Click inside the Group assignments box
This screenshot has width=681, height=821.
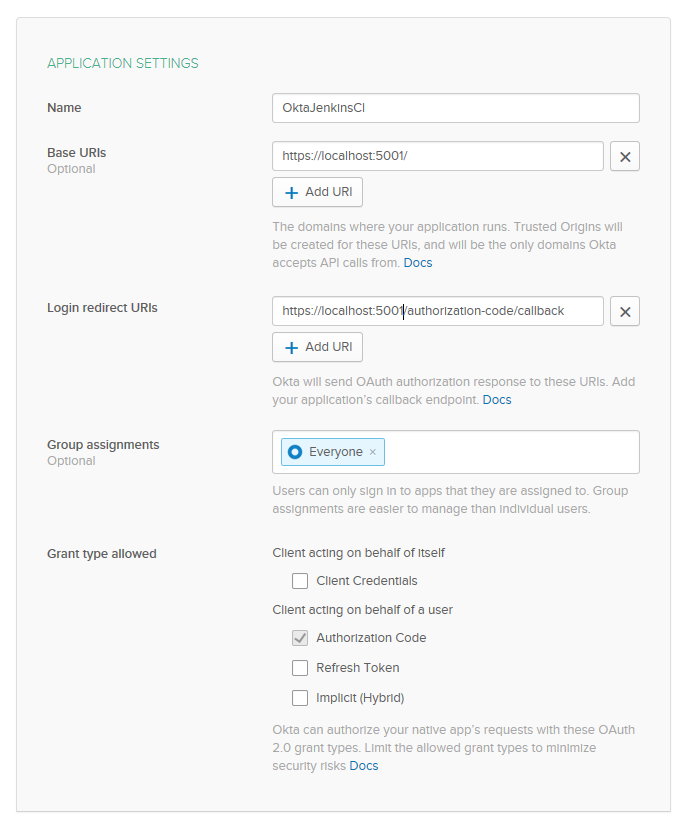click(510, 452)
